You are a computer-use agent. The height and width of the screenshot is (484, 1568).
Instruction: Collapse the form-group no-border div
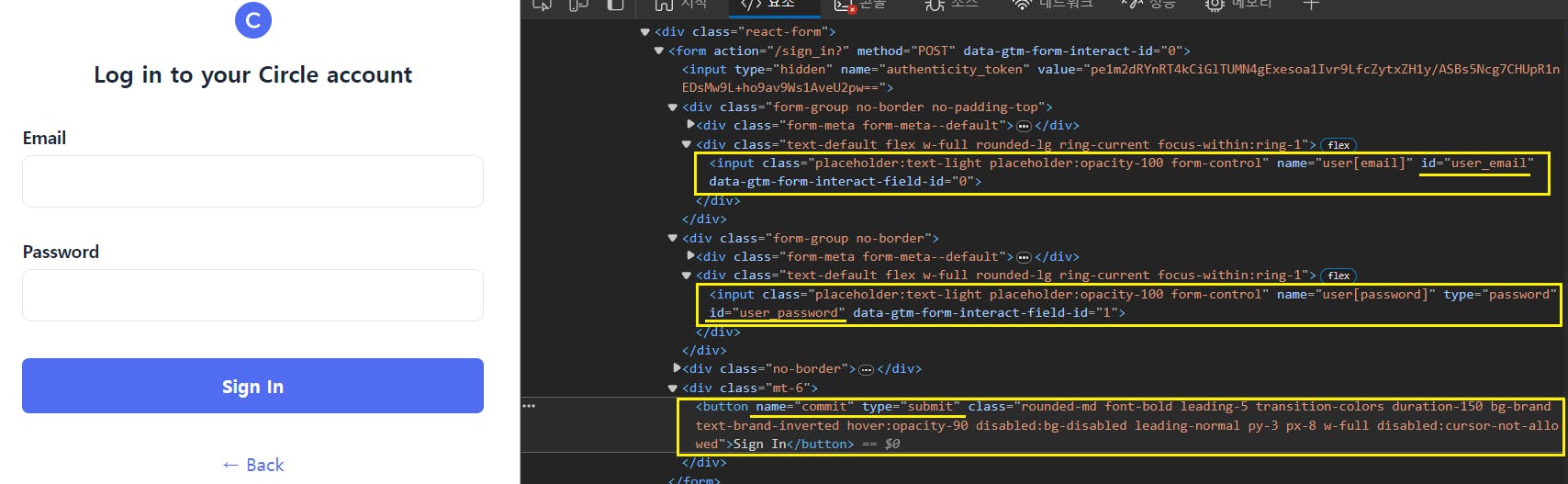[x=673, y=238]
